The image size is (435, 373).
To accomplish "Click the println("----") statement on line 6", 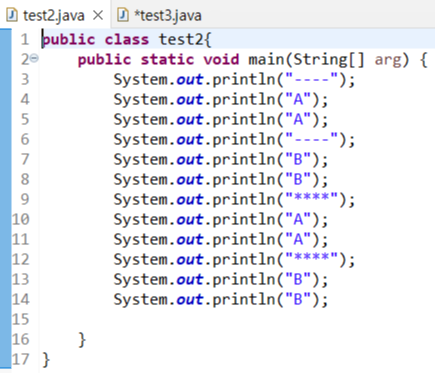I will pos(234,140).
